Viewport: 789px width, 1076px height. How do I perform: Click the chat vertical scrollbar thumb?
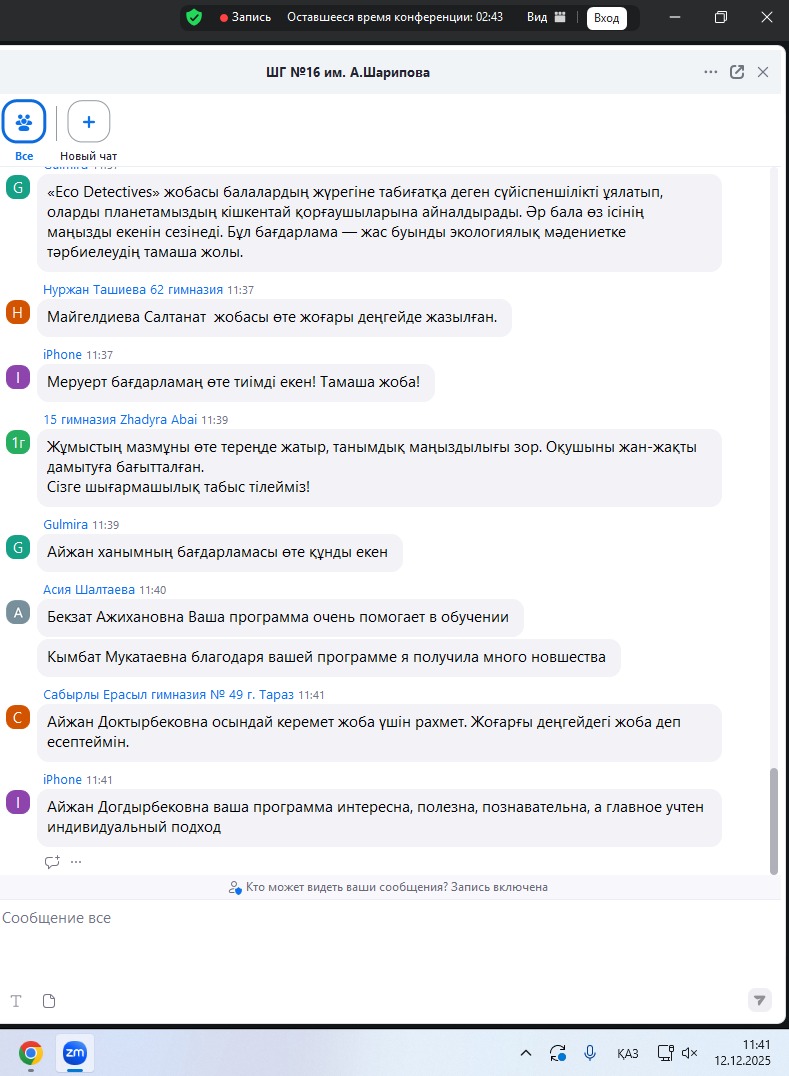click(773, 820)
